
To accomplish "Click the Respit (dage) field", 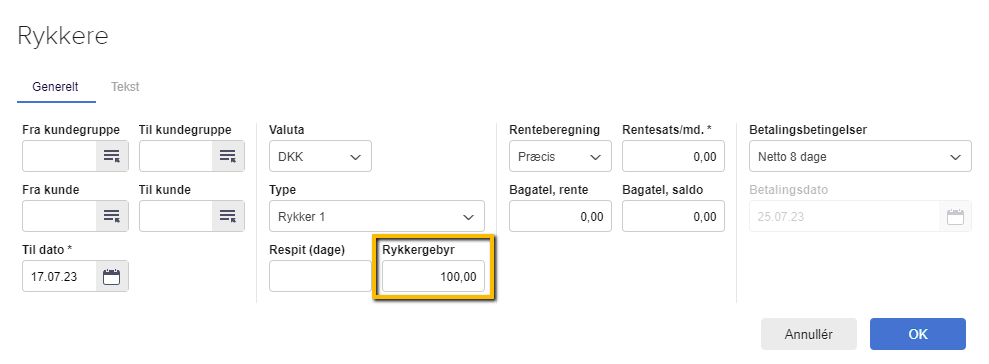I will point(320,276).
